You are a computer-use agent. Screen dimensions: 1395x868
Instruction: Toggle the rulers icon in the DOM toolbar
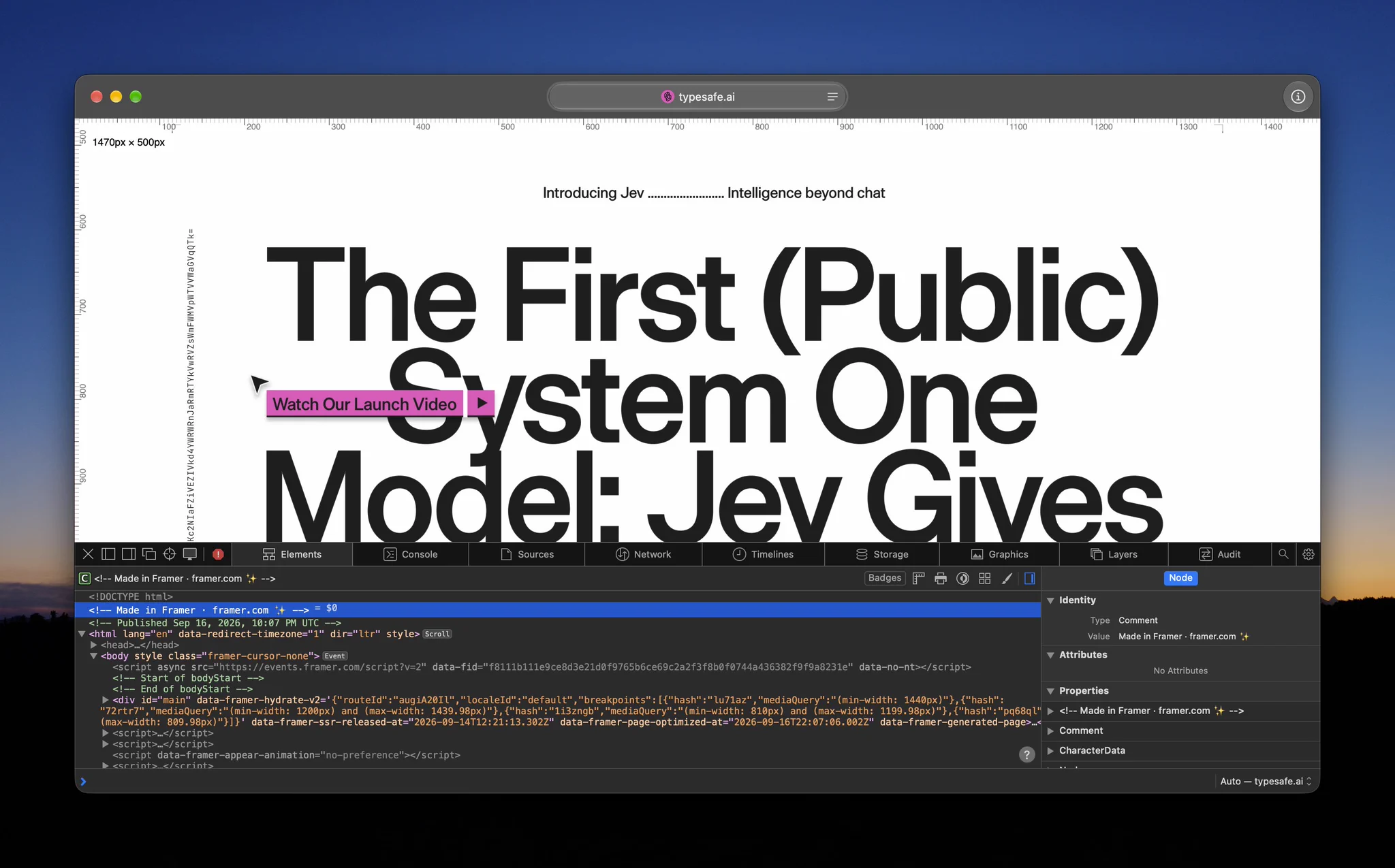coord(918,578)
